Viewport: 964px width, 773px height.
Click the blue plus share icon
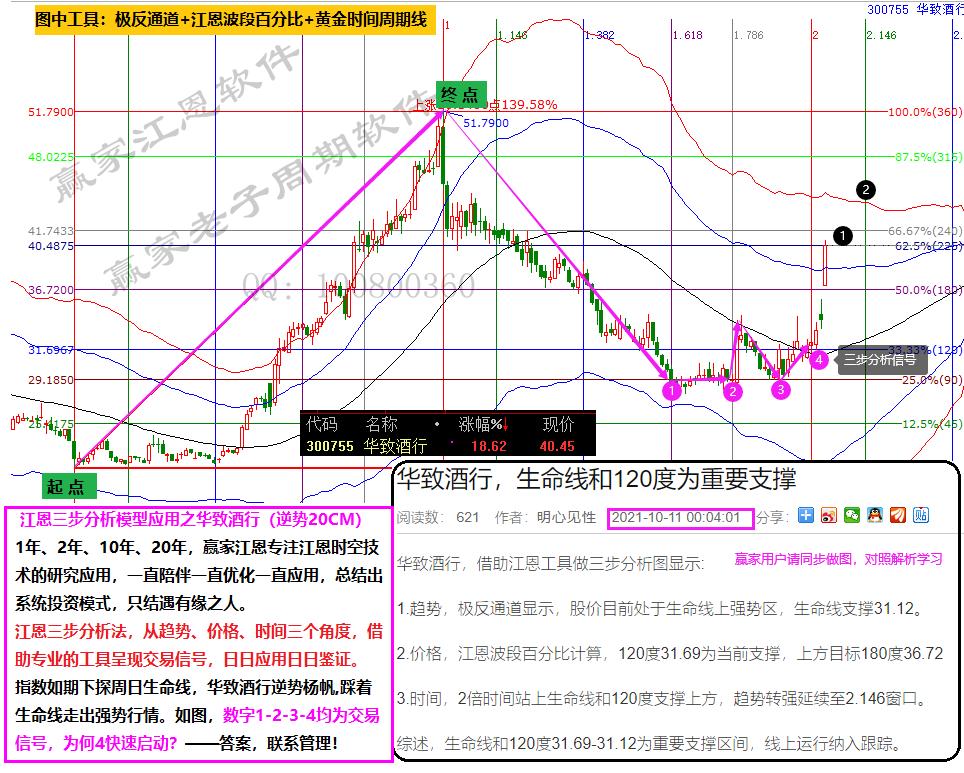pos(805,516)
